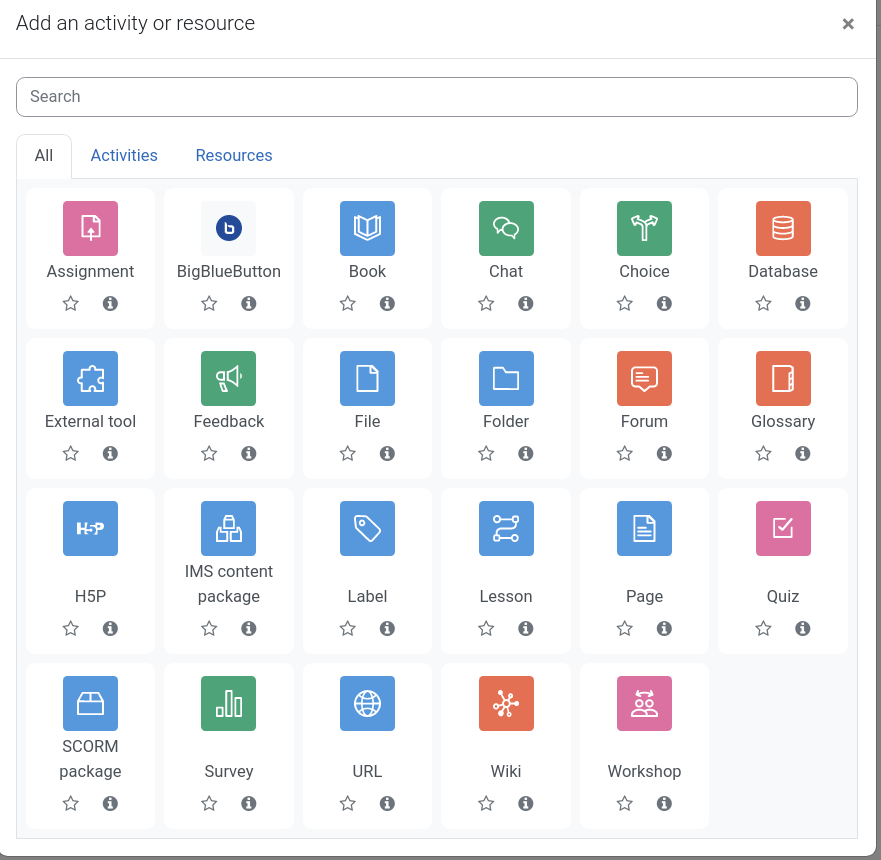
Task: Select the Assignment activity icon
Action: tap(90, 228)
